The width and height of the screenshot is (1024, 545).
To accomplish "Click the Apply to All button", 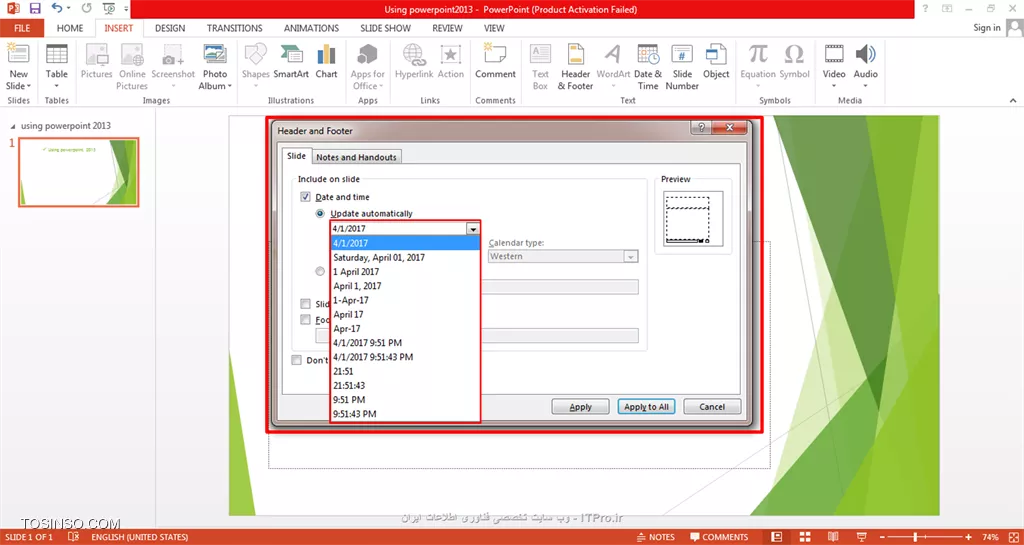I will click(647, 407).
